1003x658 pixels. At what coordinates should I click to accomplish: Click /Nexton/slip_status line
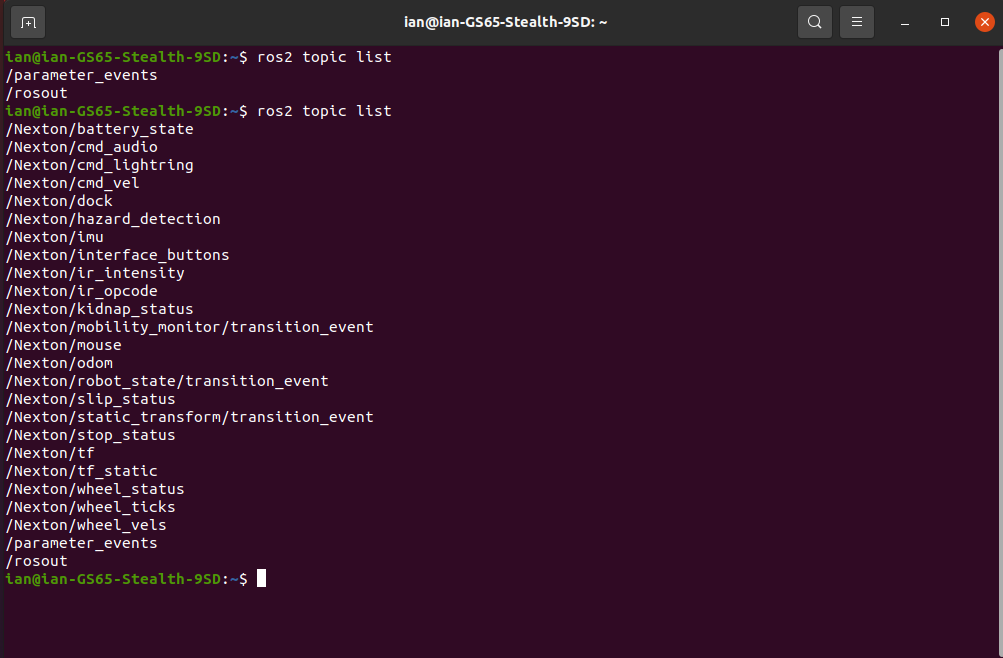[91, 399]
